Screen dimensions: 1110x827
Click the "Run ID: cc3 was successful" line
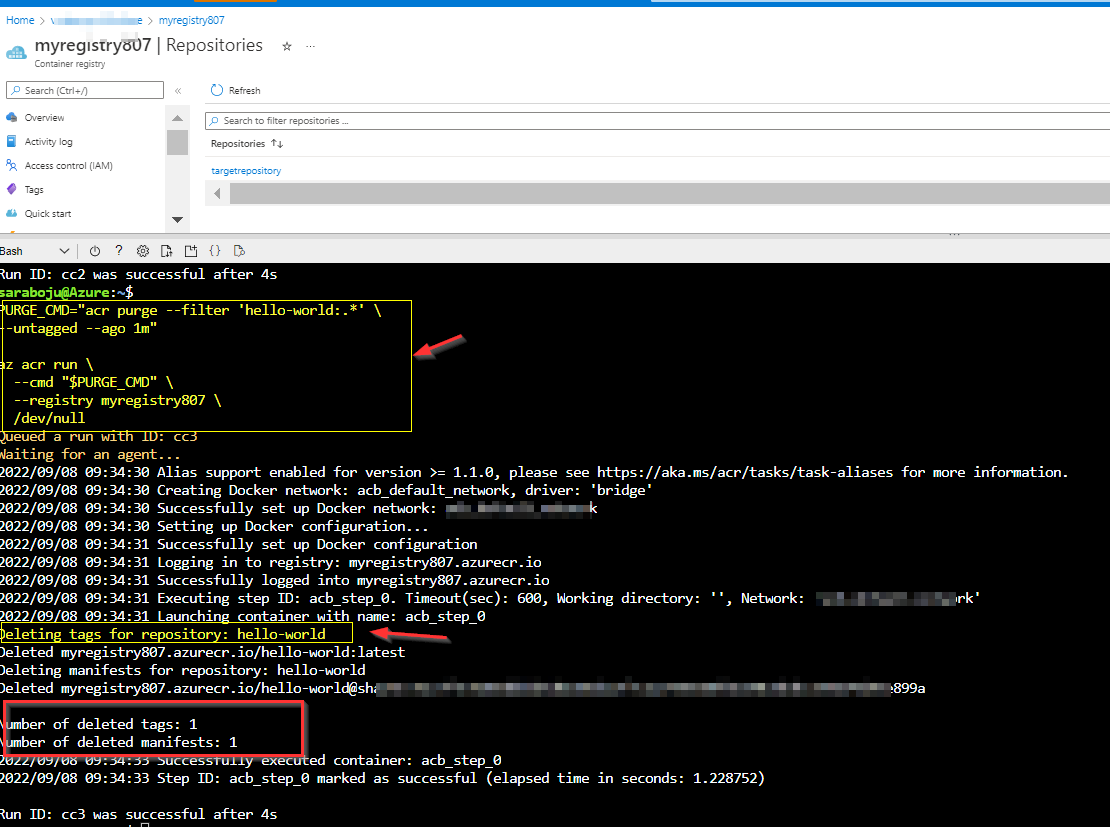coord(138,814)
